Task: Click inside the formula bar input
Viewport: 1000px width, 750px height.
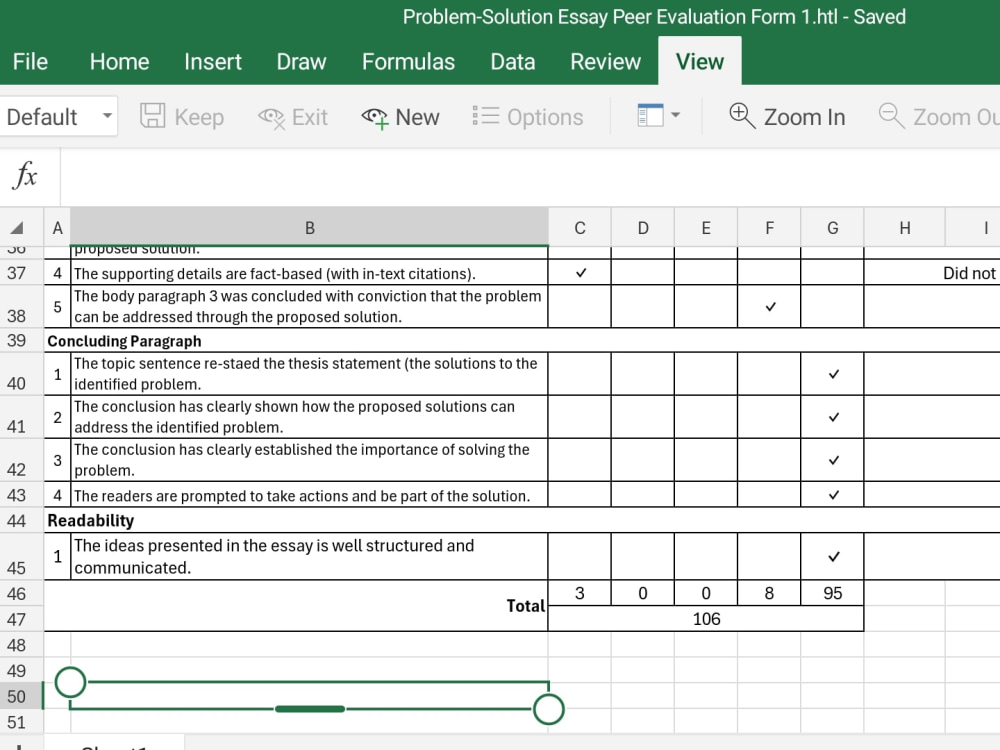Action: coord(529,177)
